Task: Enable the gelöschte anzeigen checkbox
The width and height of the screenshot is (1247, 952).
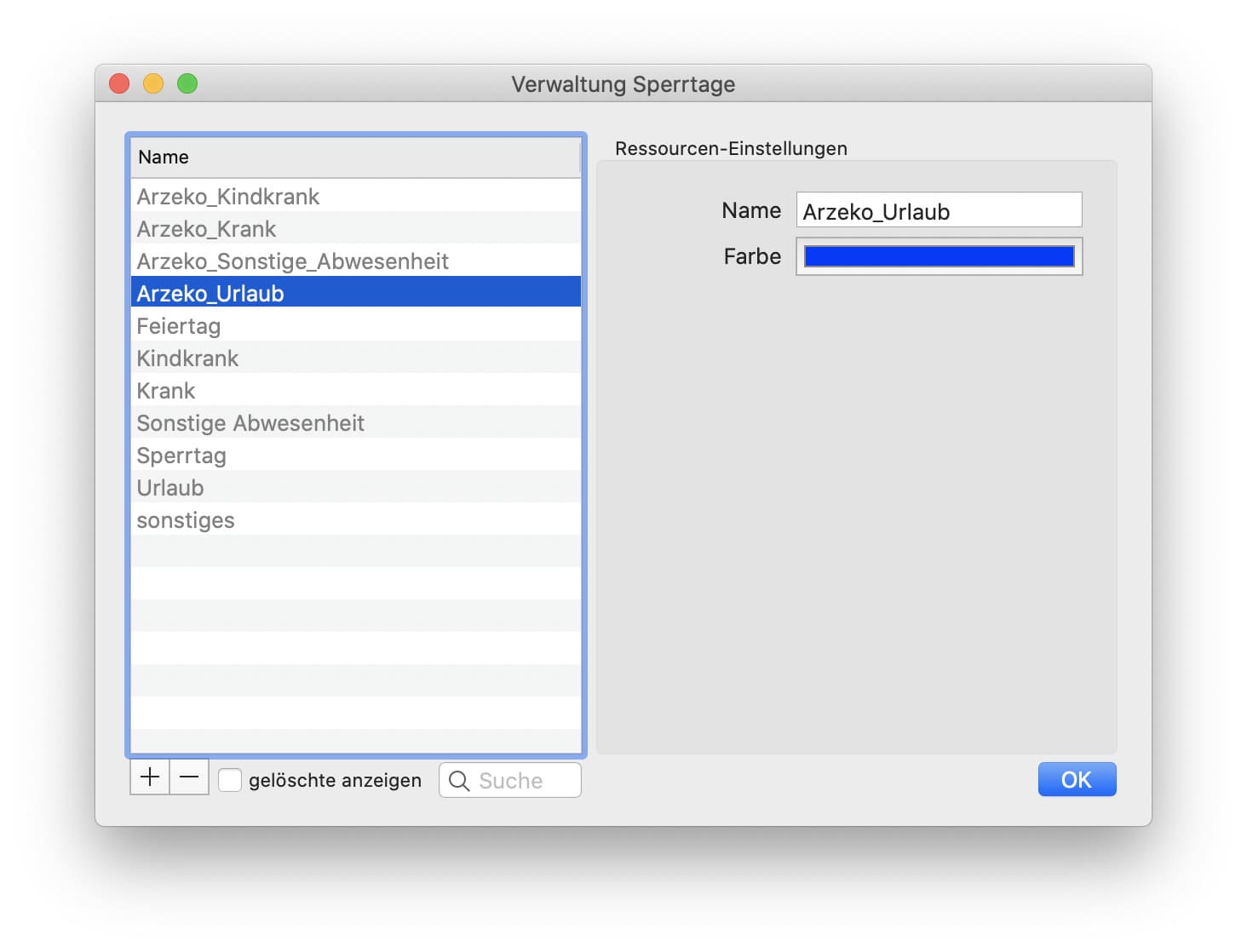Action: tap(230, 780)
